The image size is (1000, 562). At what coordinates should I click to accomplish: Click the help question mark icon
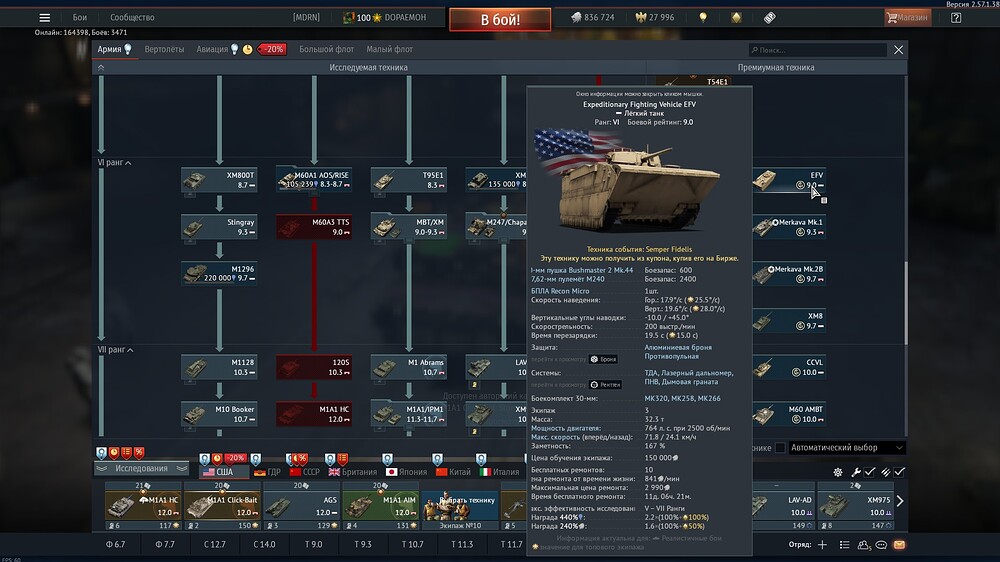(x=956, y=18)
